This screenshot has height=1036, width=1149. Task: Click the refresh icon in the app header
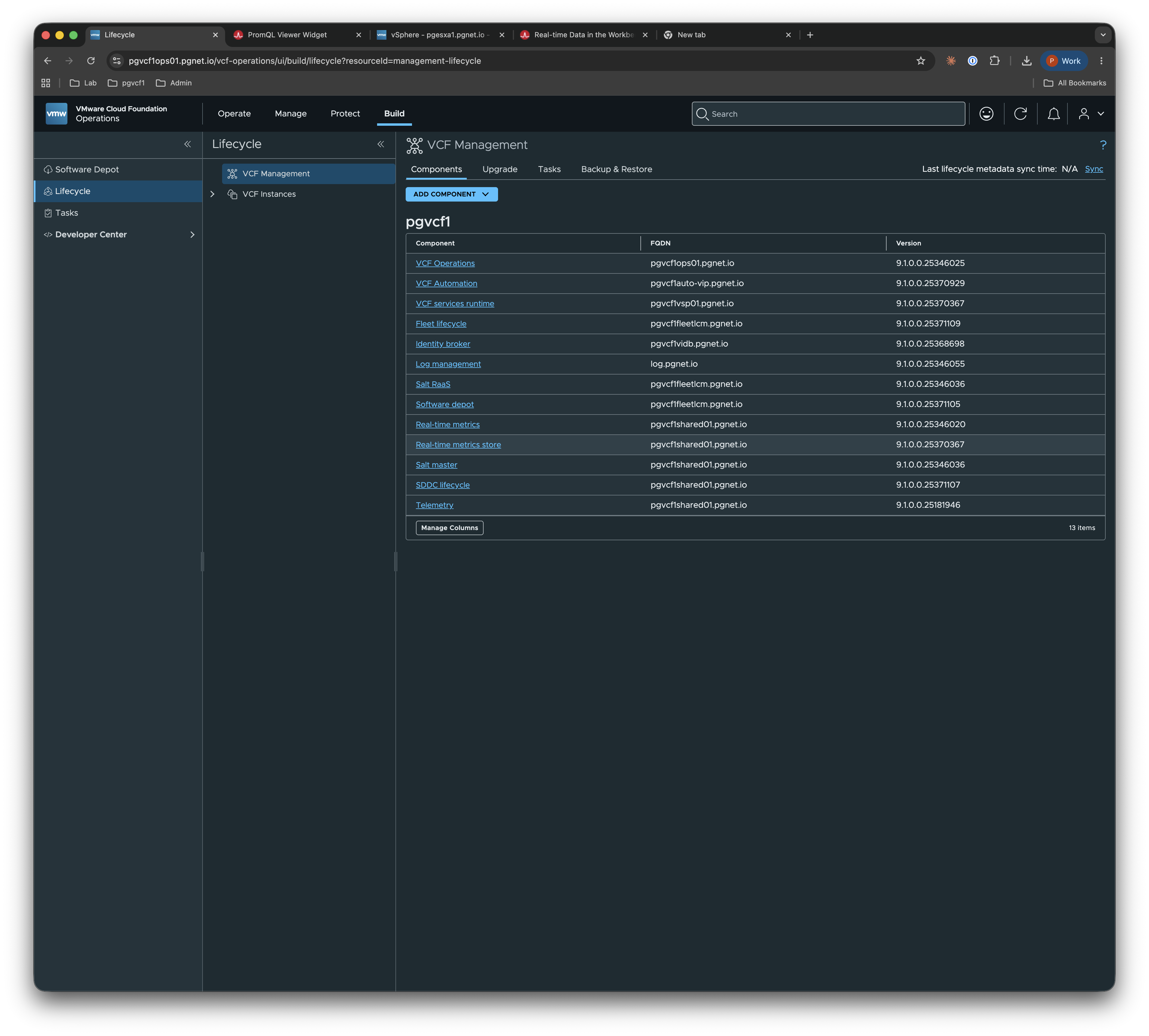point(1020,114)
